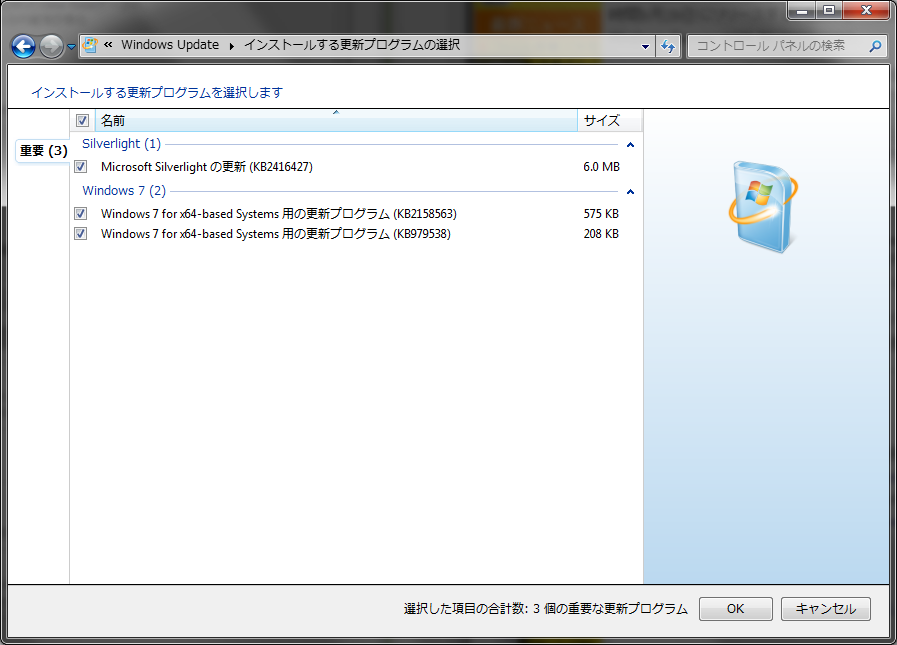The height and width of the screenshot is (645, 897).
Task: Click the 選択した項目の合計数 summary text
Action: (545, 609)
